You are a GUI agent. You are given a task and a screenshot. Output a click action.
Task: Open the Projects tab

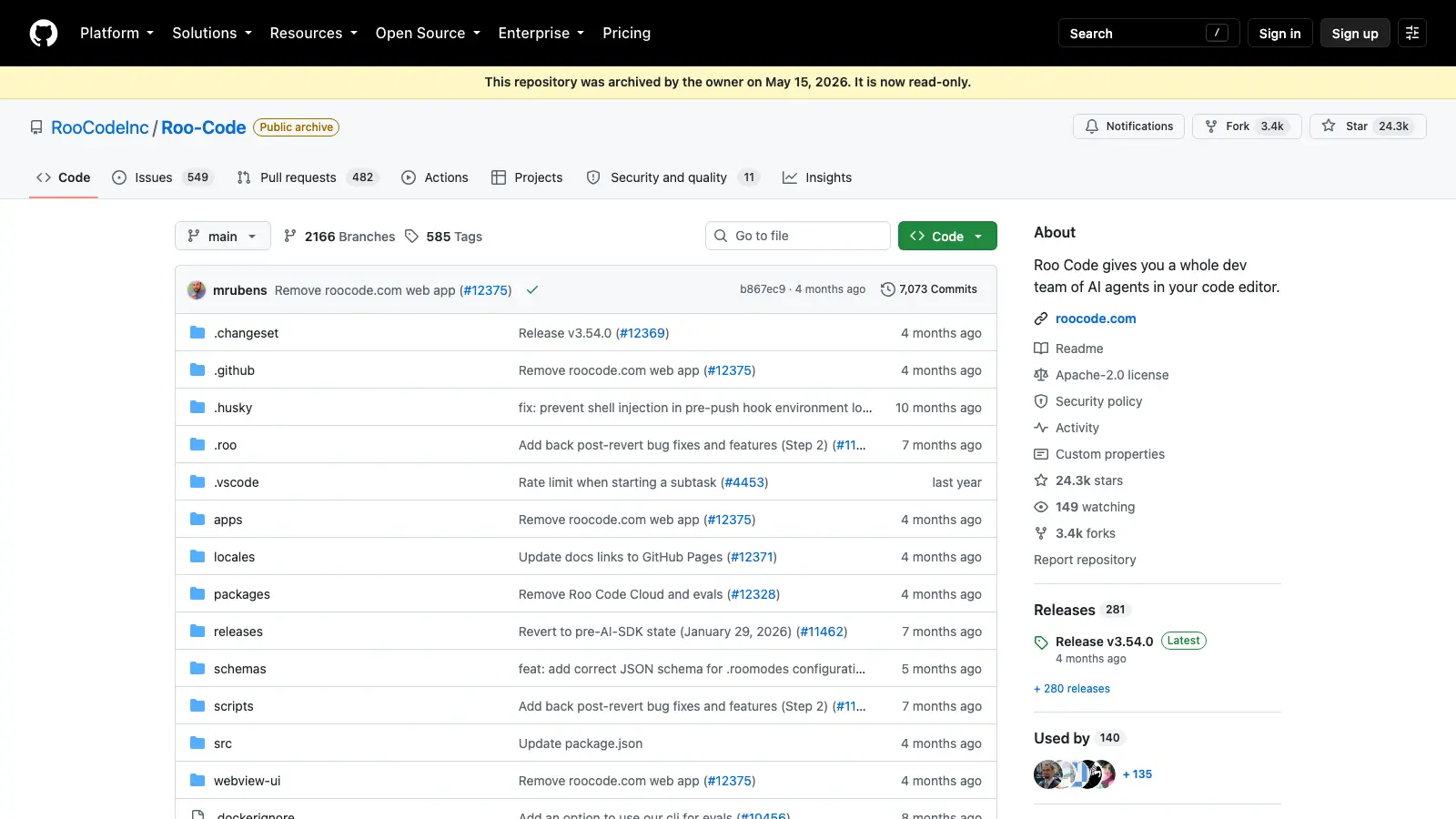pos(527,177)
